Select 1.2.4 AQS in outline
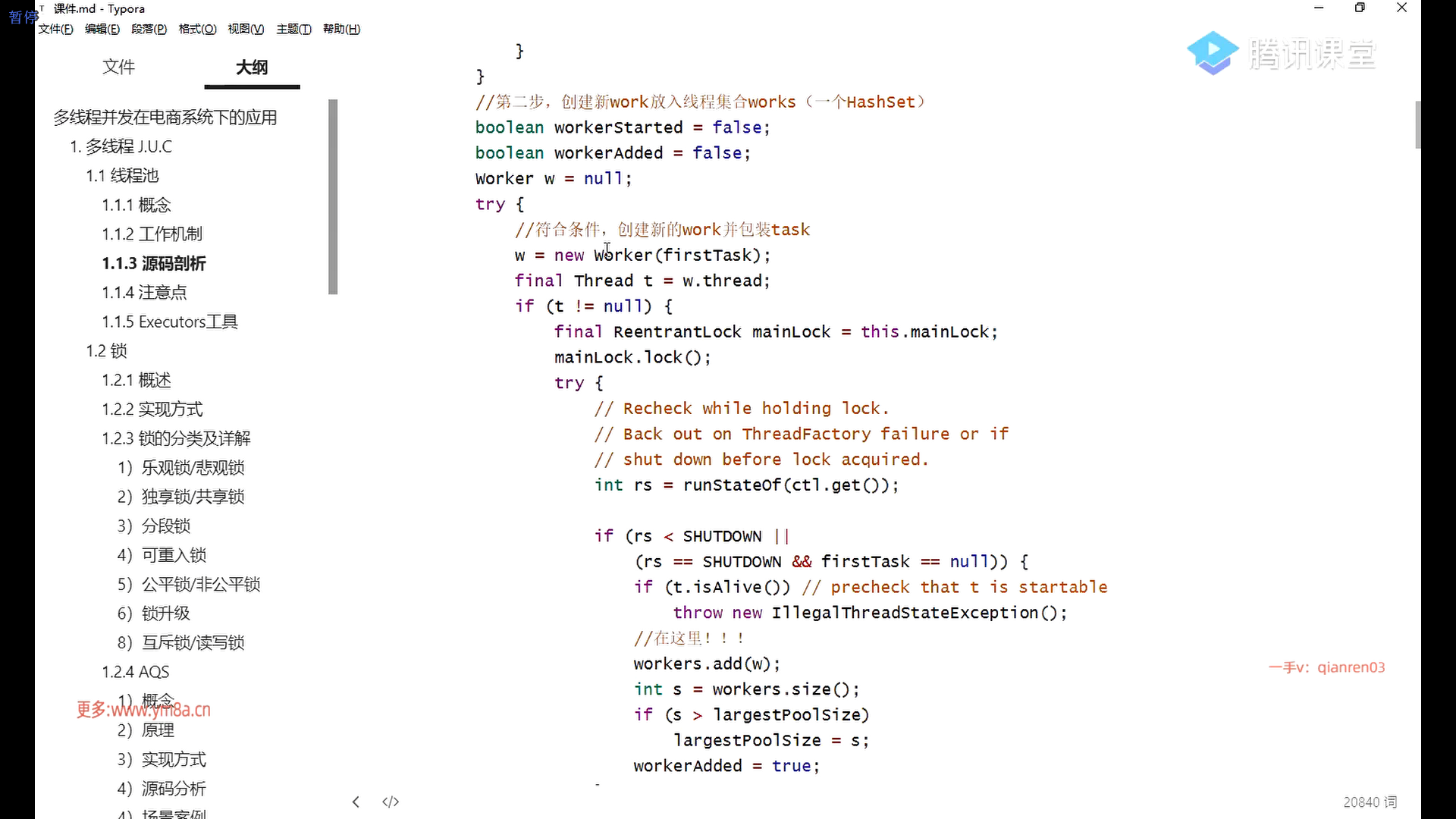Viewport: 1456px width, 819px height. pos(136,672)
